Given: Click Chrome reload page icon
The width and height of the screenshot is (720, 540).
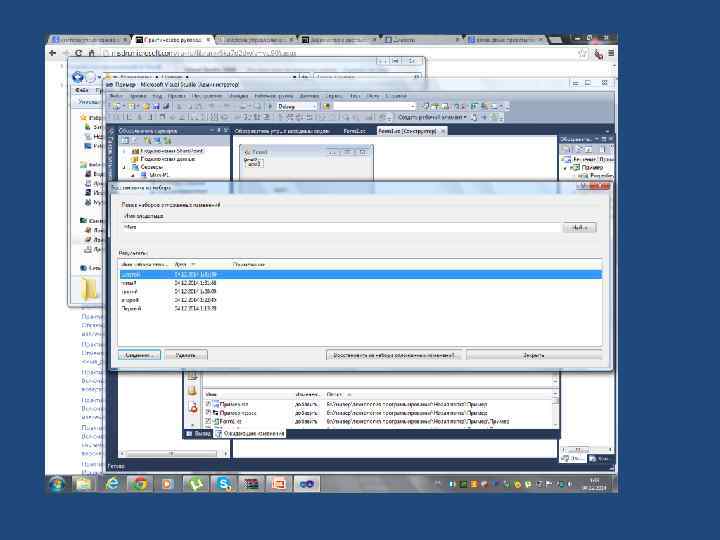Looking at the screenshot, I should click(79, 53).
